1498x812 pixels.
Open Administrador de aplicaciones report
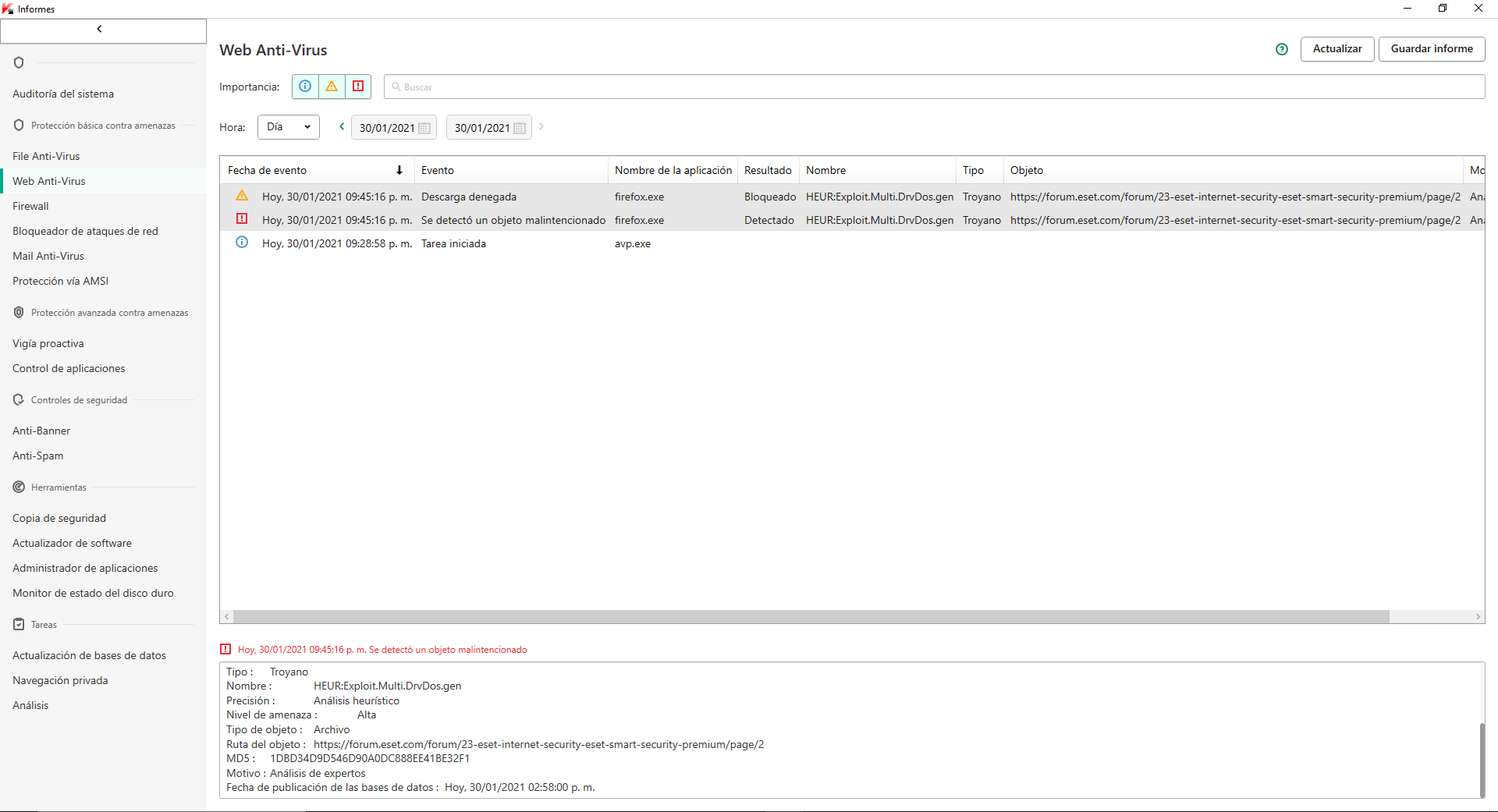pos(85,568)
